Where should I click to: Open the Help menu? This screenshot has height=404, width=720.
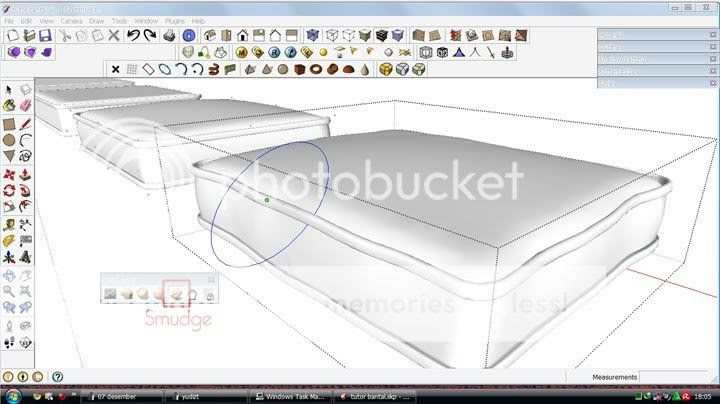point(198,21)
